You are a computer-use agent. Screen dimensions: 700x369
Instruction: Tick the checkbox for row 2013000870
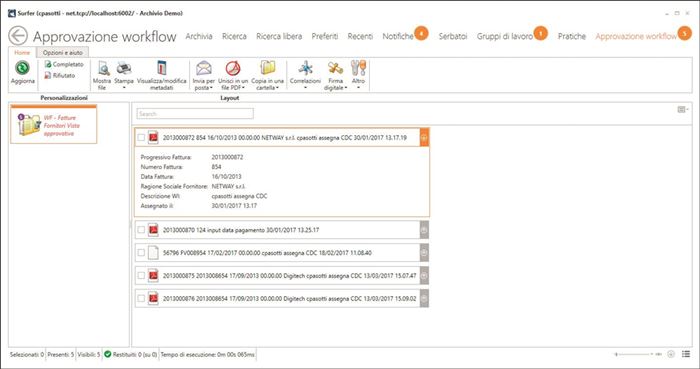pyautogui.click(x=141, y=230)
